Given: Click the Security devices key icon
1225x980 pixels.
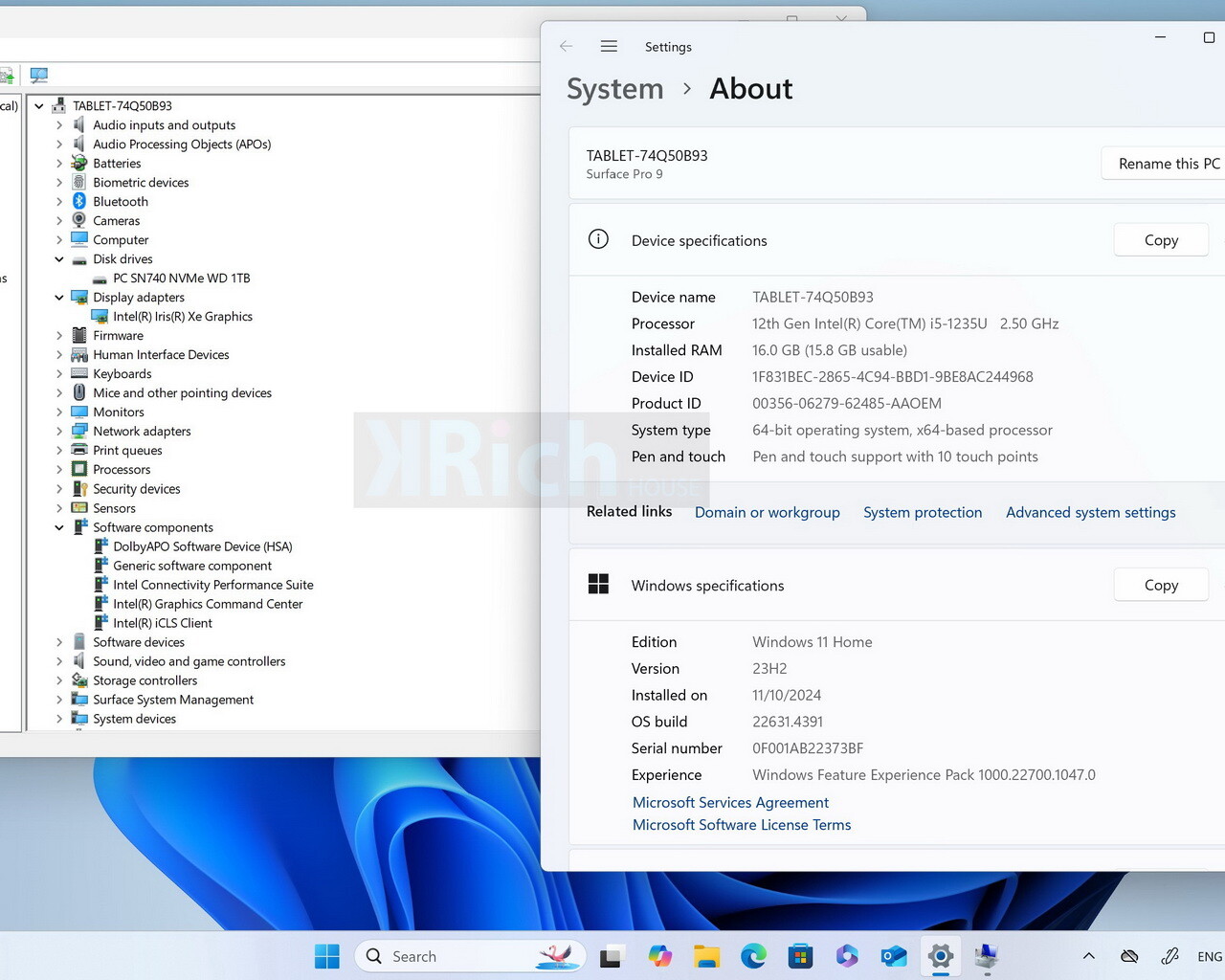Looking at the screenshot, I should tap(79, 488).
